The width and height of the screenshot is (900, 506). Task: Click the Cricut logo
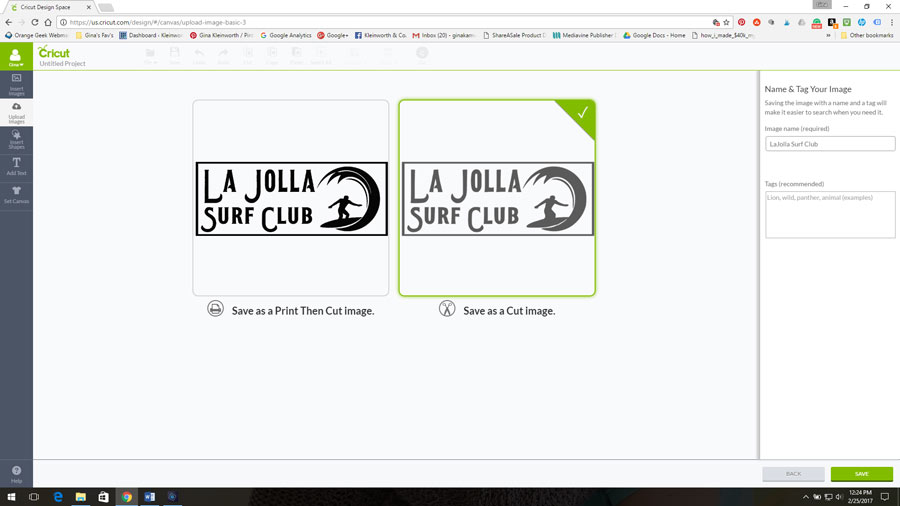[54, 52]
